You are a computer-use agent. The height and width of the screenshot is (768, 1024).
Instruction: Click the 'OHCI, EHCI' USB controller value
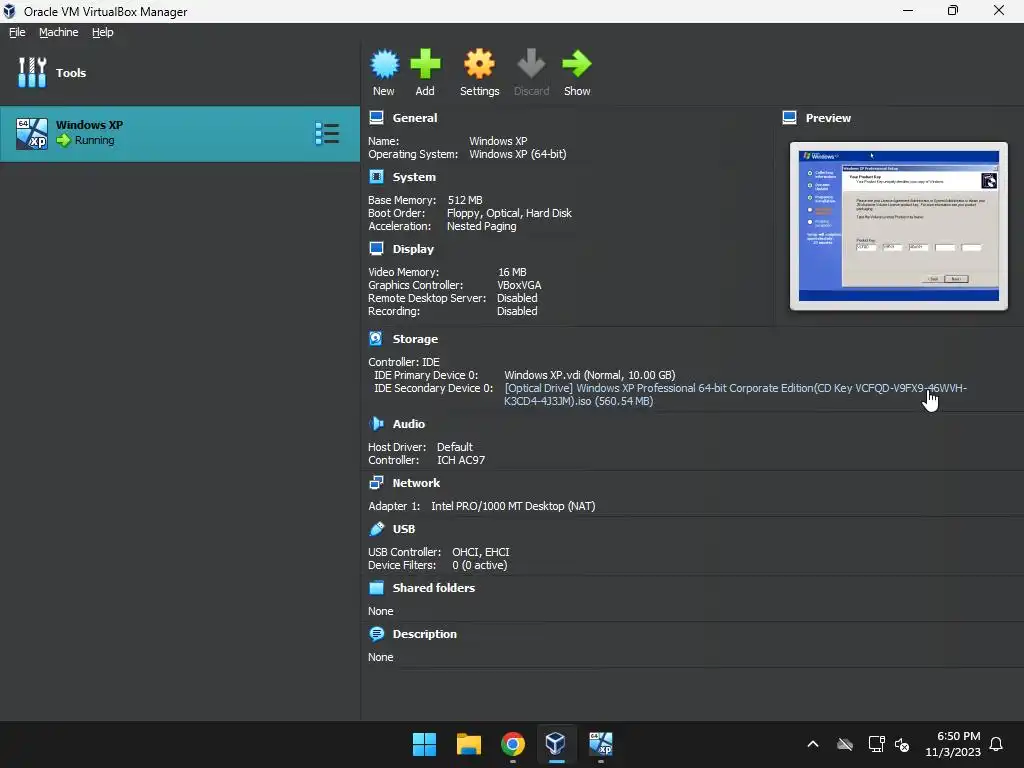coord(481,552)
